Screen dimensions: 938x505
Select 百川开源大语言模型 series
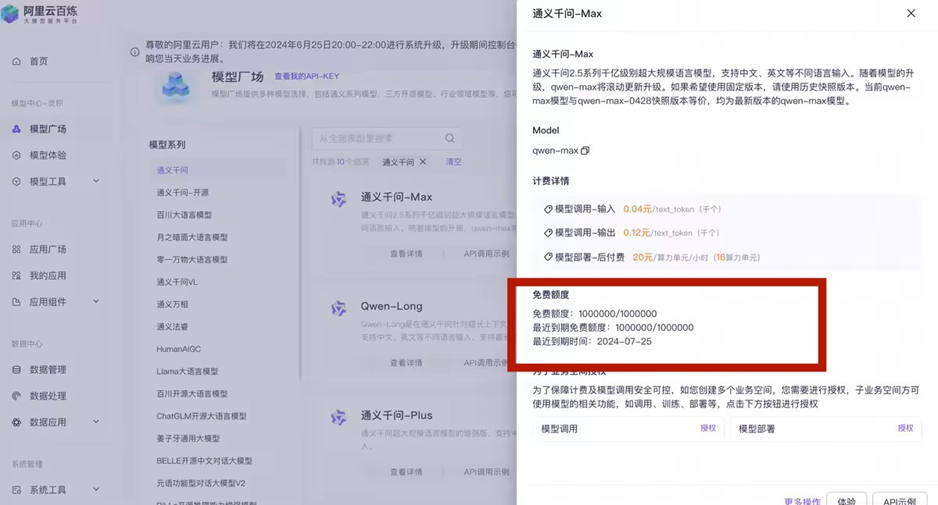pos(192,394)
